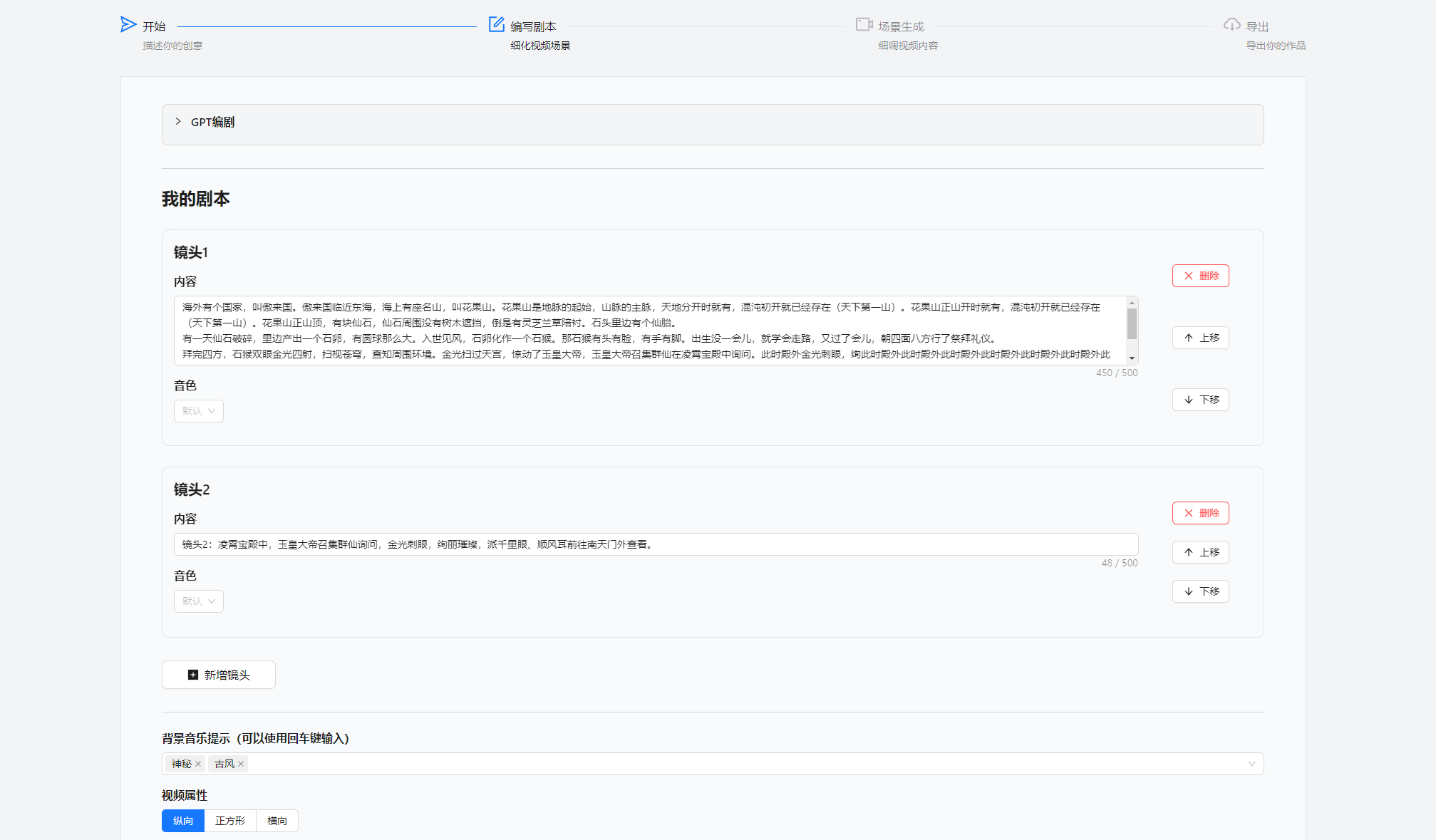Select 横向 video orientation
Viewport: 1436px width, 840px height.
[x=277, y=821]
